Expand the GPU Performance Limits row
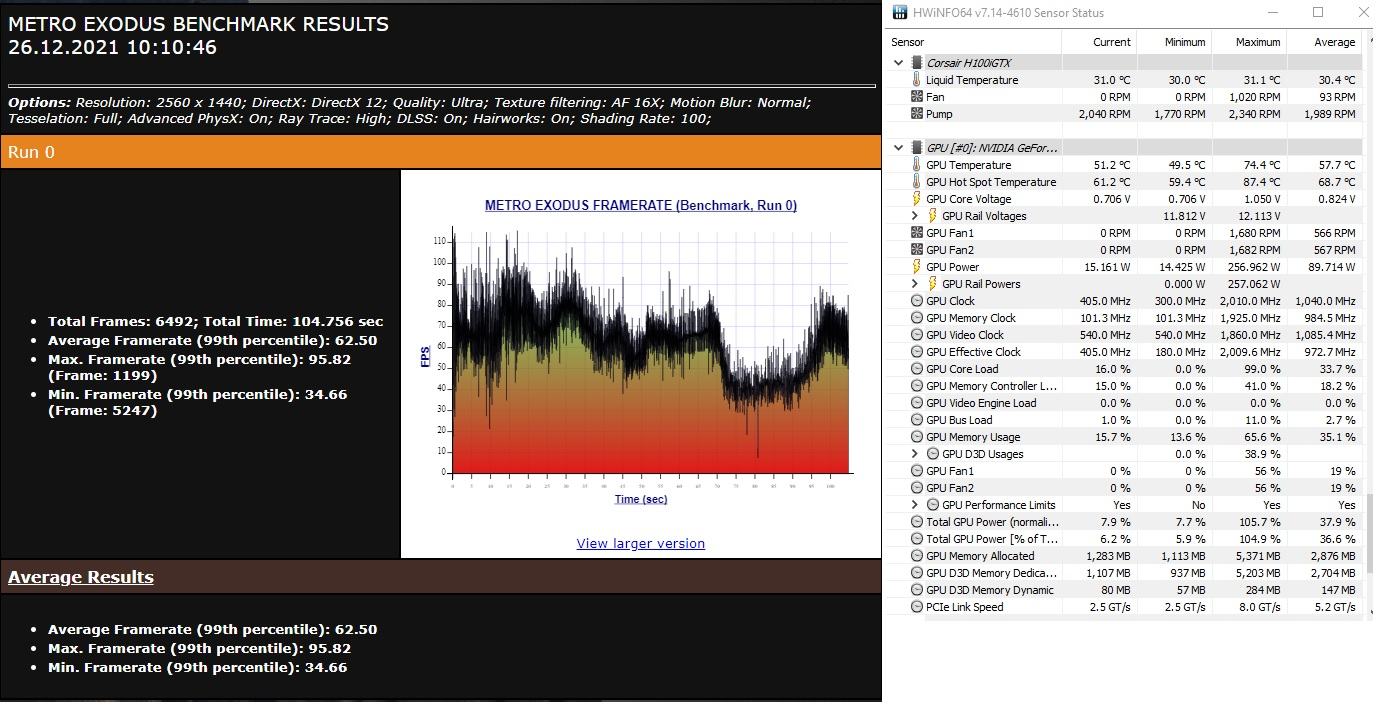The width and height of the screenshot is (1378, 709). coord(915,505)
